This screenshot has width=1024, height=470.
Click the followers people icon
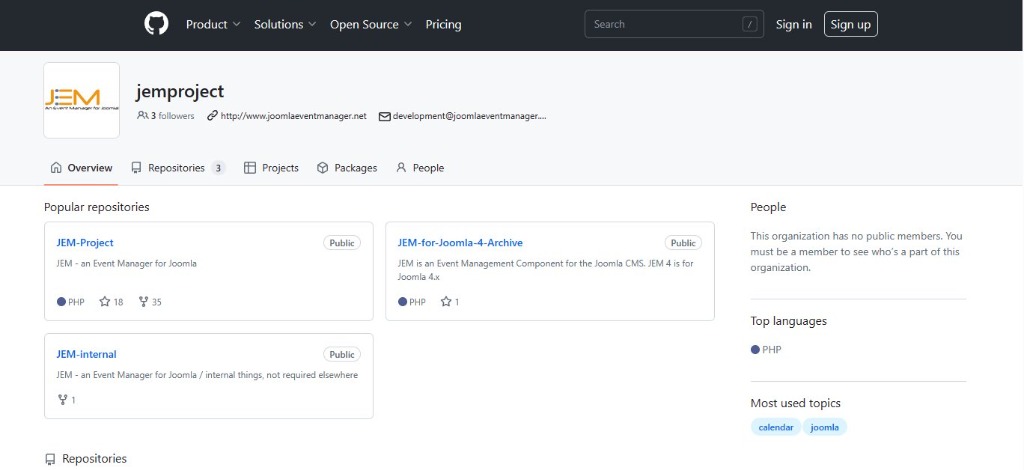coord(142,116)
